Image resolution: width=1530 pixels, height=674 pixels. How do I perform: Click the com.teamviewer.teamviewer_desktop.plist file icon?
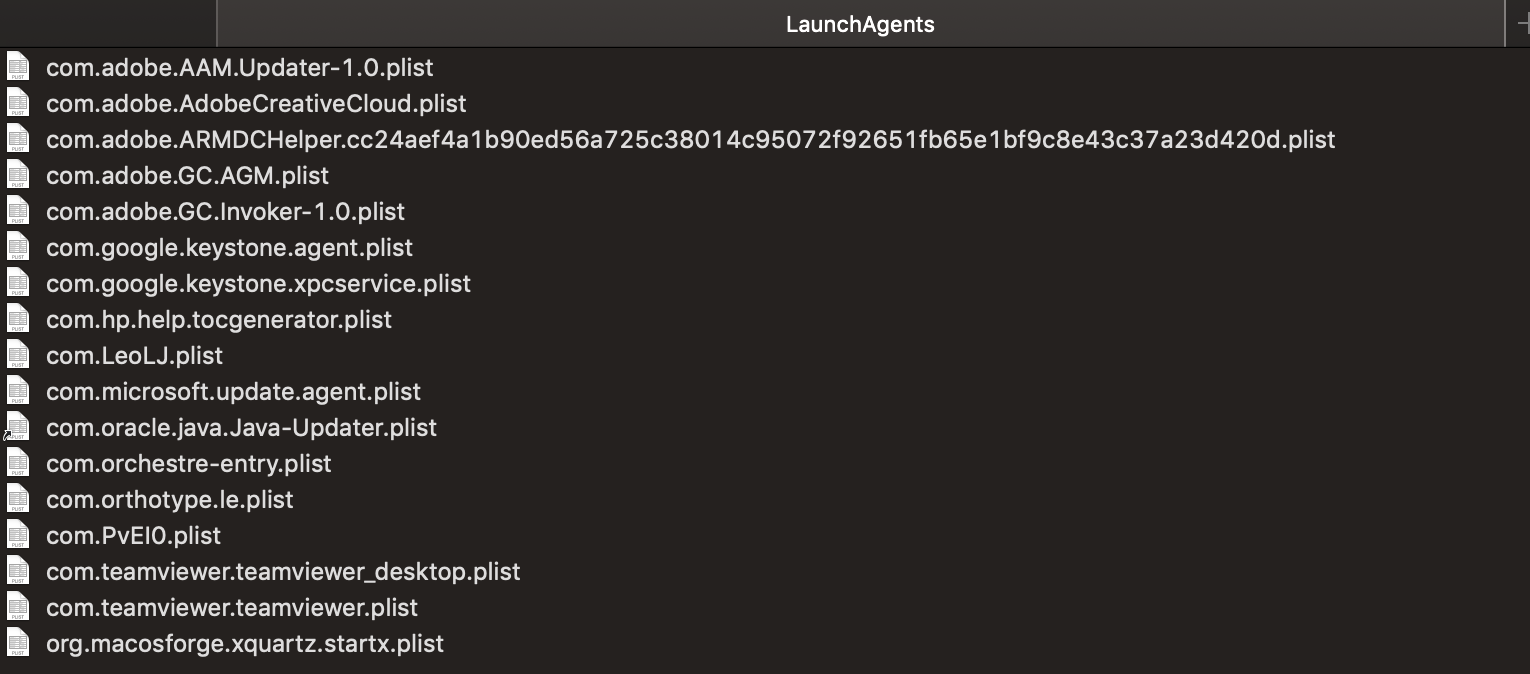(x=18, y=572)
